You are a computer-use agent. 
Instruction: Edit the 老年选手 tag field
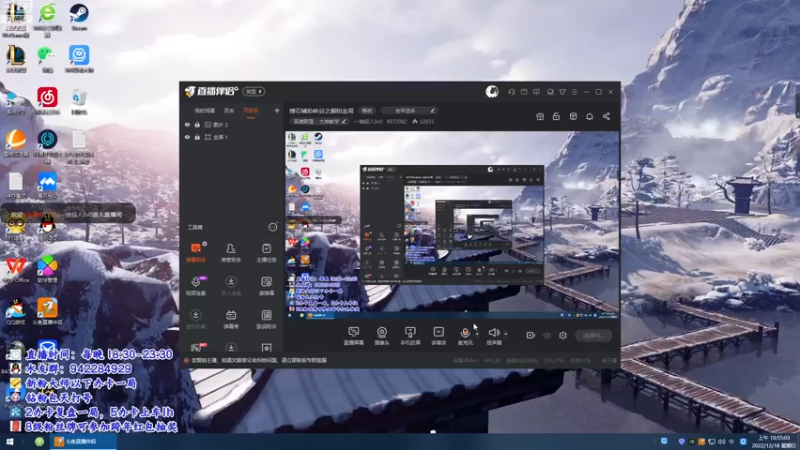pos(409,111)
